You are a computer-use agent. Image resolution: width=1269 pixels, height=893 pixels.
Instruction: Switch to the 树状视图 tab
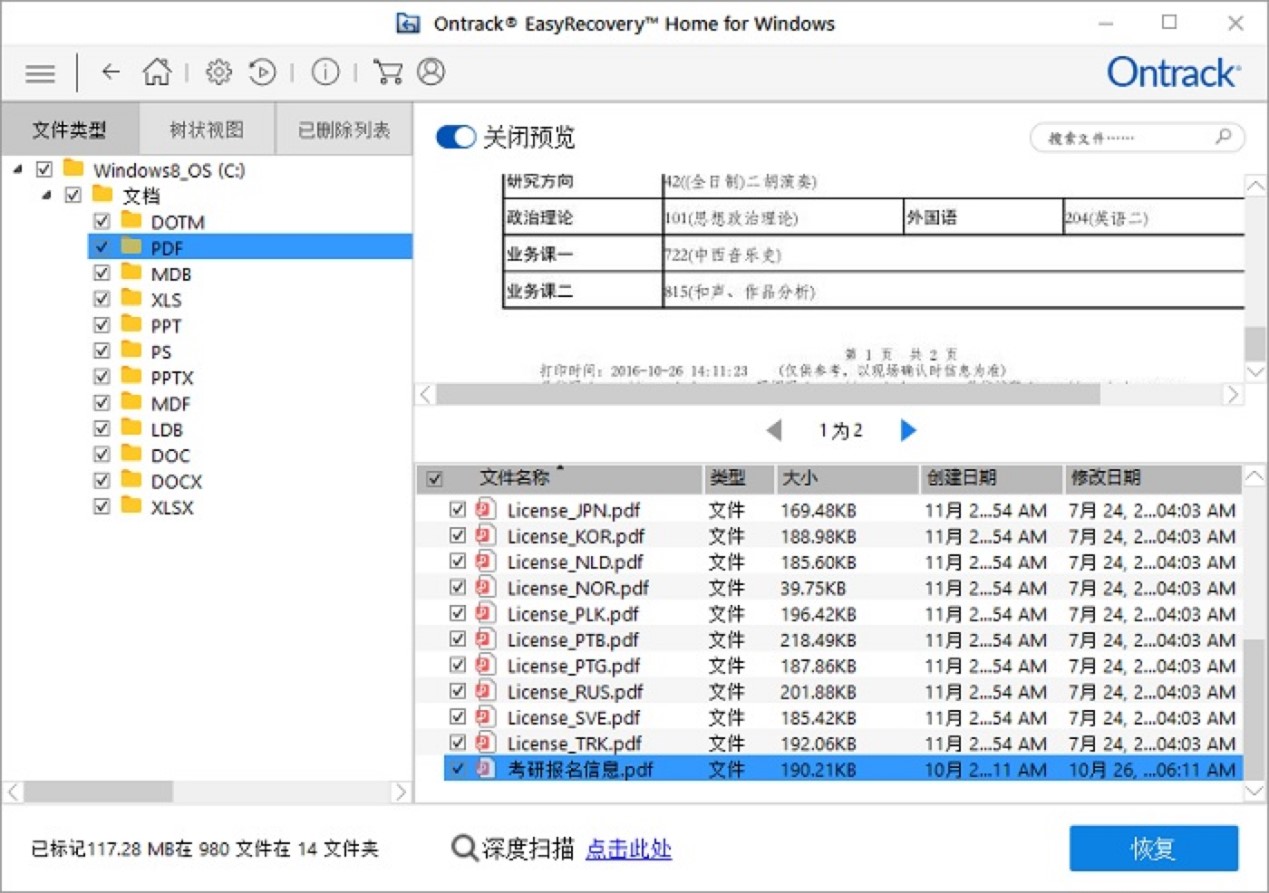[x=206, y=130]
